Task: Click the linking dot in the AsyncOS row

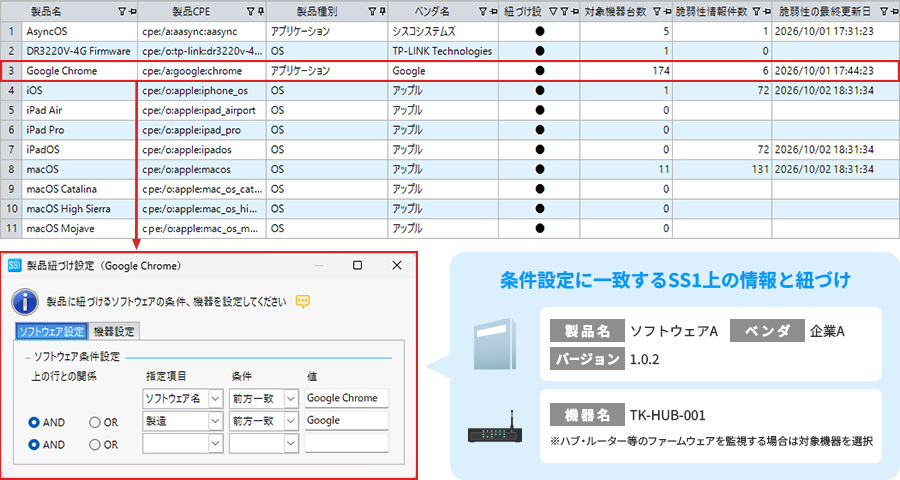Action: pyautogui.click(x=540, y=32)
